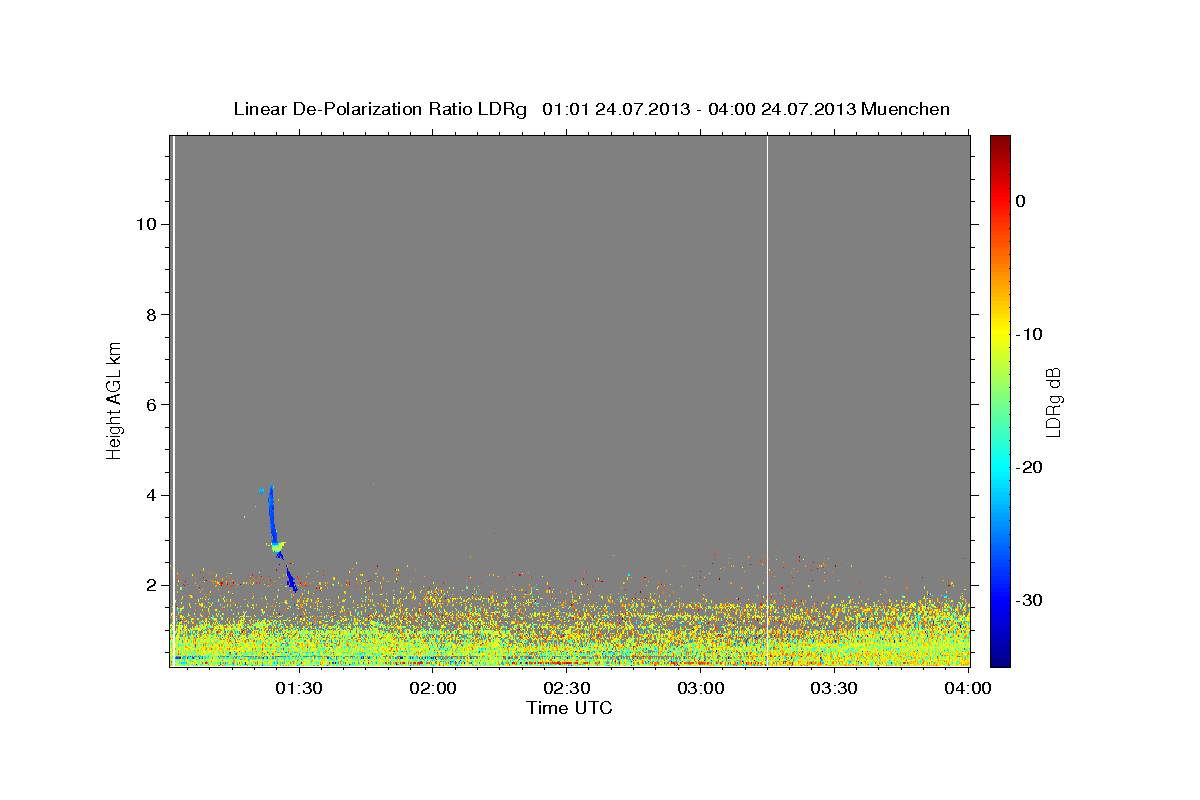Click the 'LDRg dB' colorbar label
The image size is (1200, 800).
coord(1052,402)
